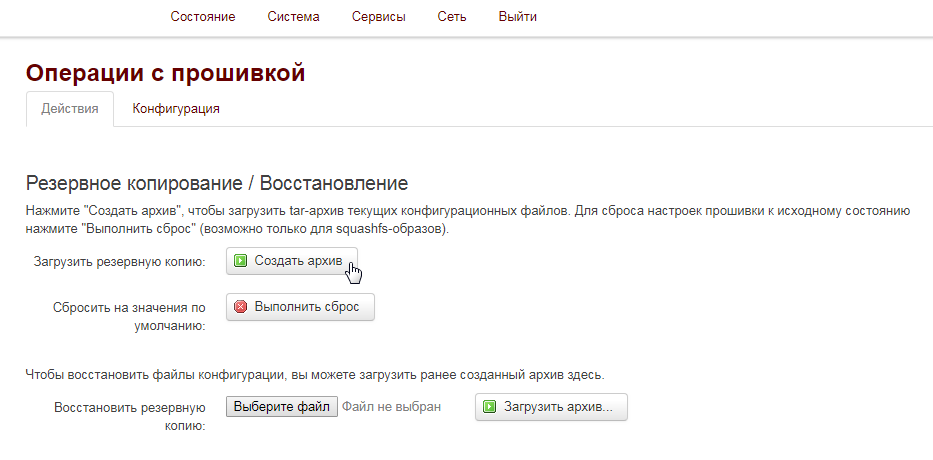Click the Файл не выбран text

tap(392, 407)
